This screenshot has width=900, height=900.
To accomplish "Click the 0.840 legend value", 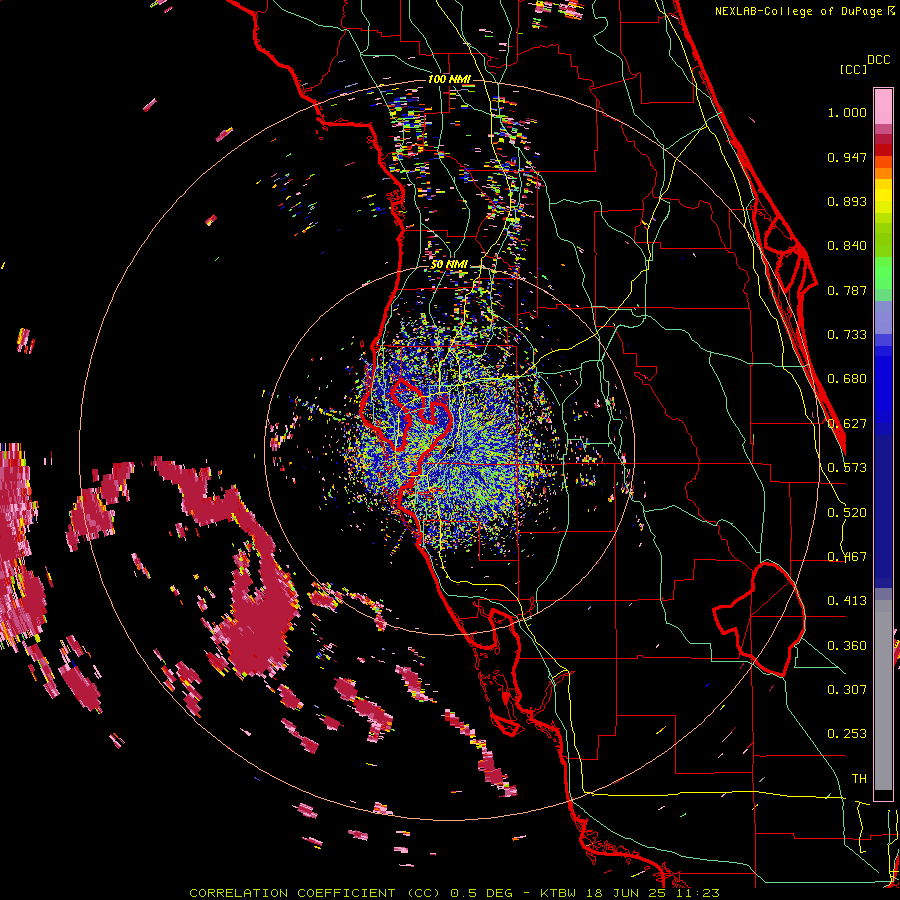I will (x=847, y=246).
